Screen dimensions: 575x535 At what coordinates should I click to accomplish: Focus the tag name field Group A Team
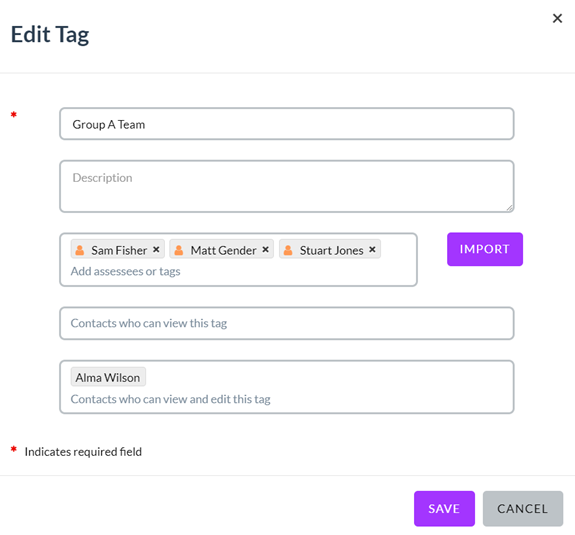286,124
